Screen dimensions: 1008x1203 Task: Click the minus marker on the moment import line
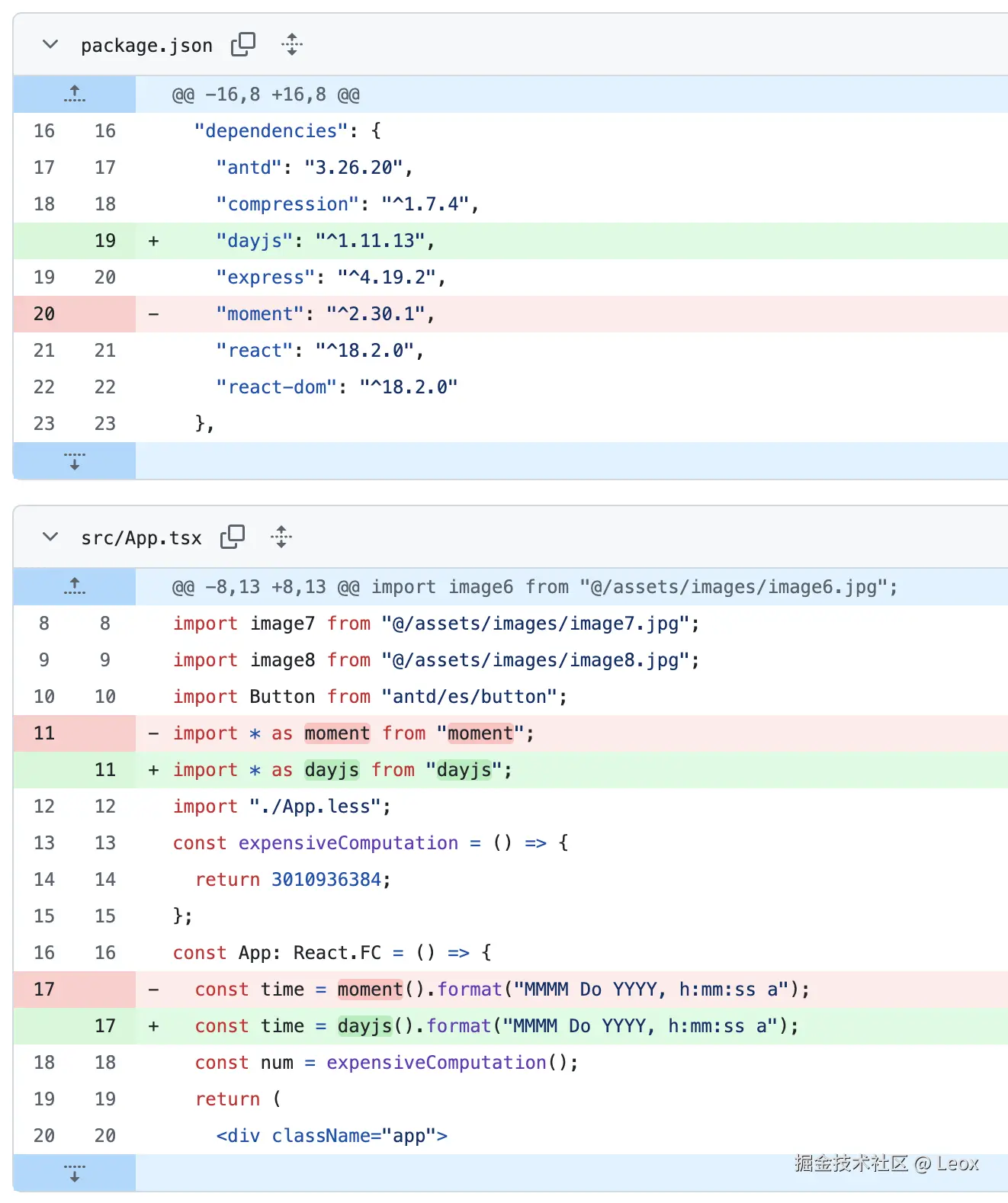point(154,733)
